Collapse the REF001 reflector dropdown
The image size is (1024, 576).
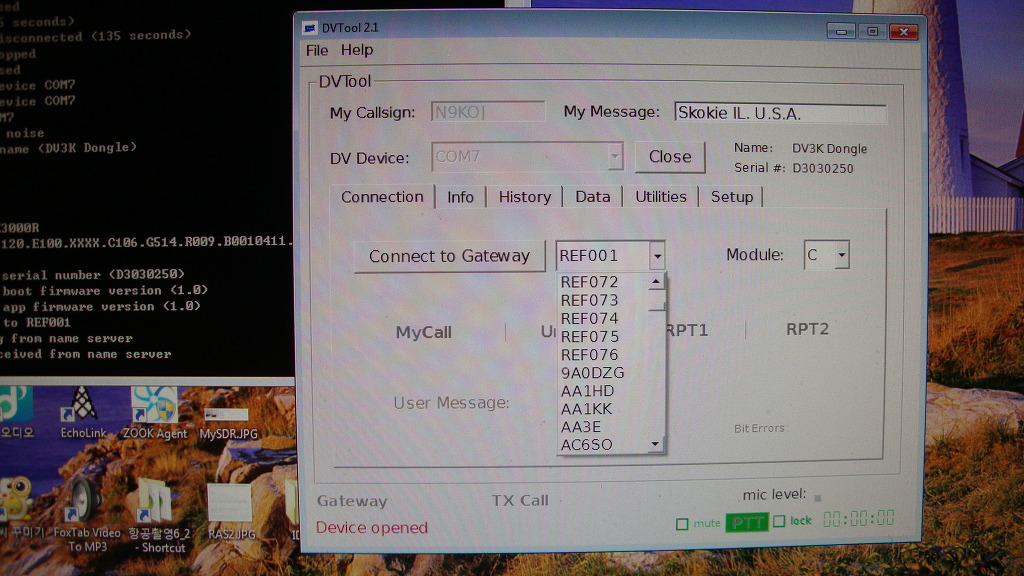coord(658,256)
